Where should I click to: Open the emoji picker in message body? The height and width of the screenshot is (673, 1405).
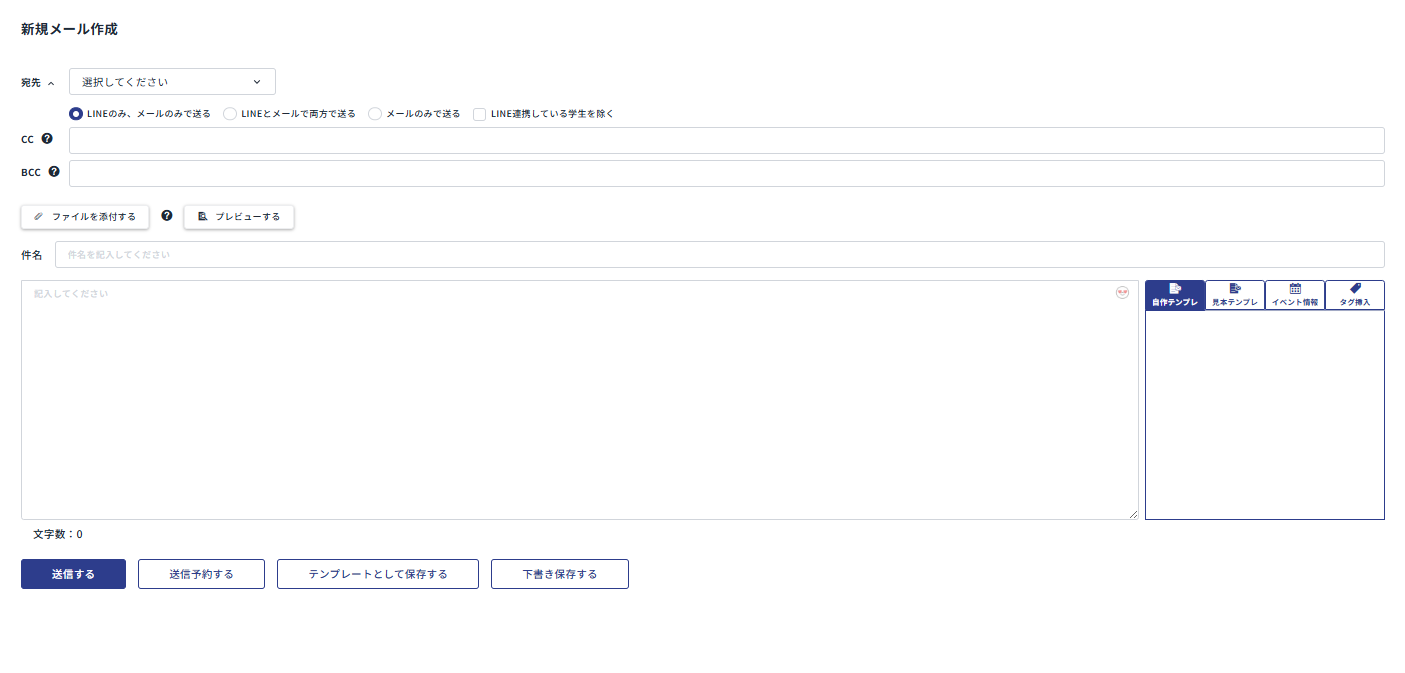(1122, 293)
